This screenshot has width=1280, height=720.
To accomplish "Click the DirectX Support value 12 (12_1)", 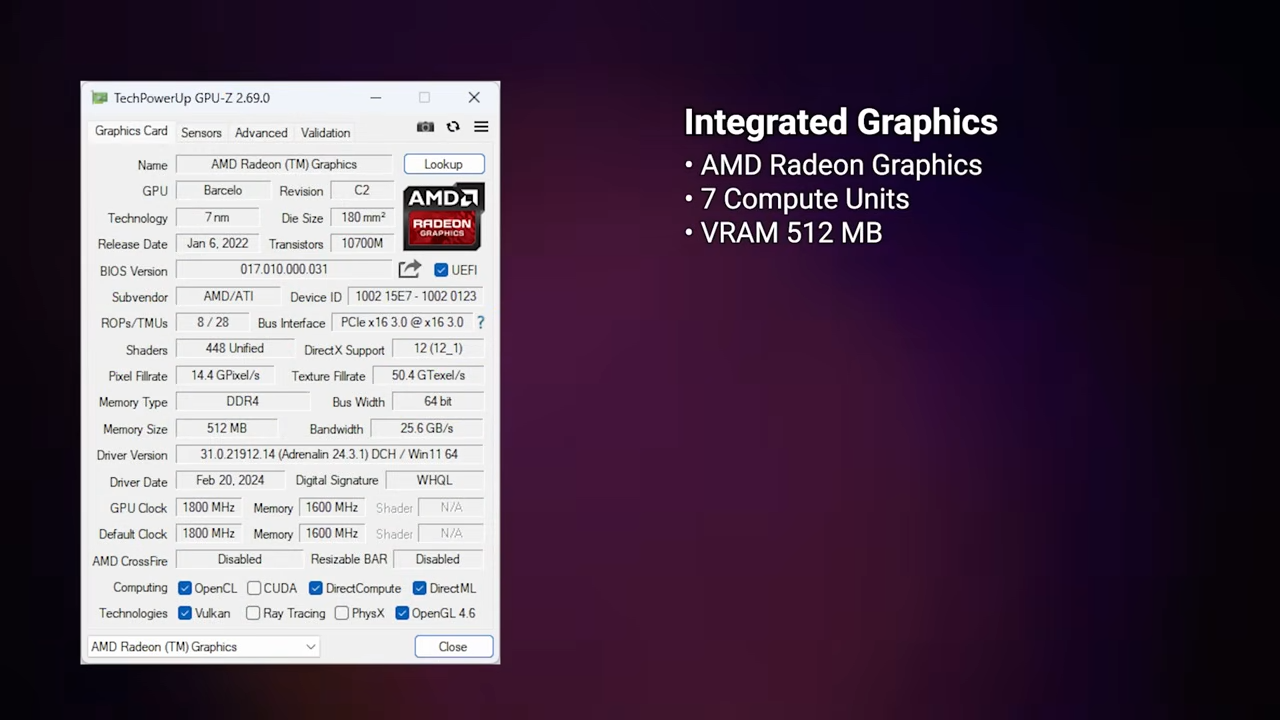I will tap(438, 348).
